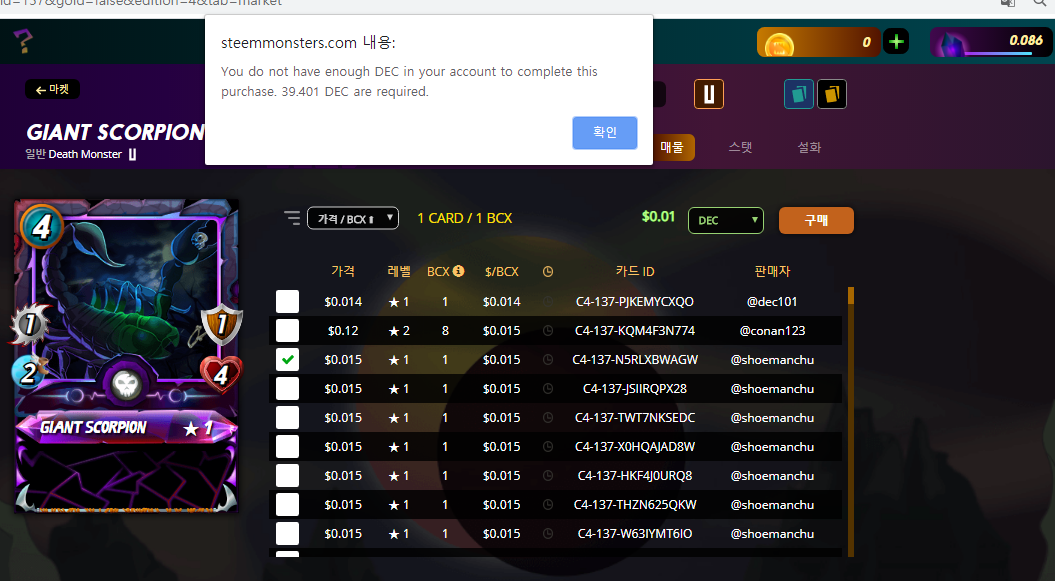Sort by the $/BCX column header
The height and width of the screenshot is (581, 1055).
[x=501, y=272]
